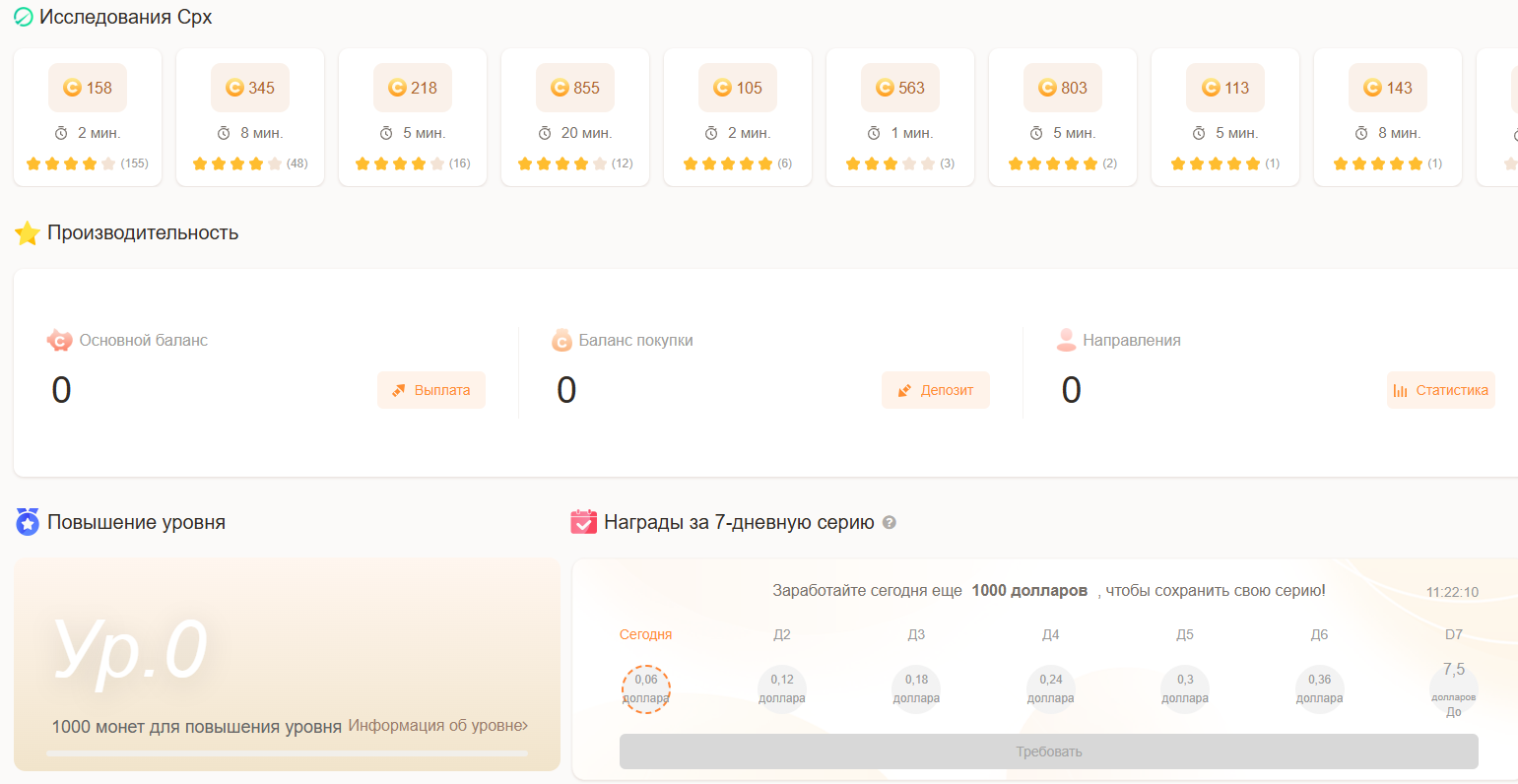Screen dimensions: 1518x784
Task: Click the calendar icon beside Награды
Action: pyautogui.click(x=584, y=522)
